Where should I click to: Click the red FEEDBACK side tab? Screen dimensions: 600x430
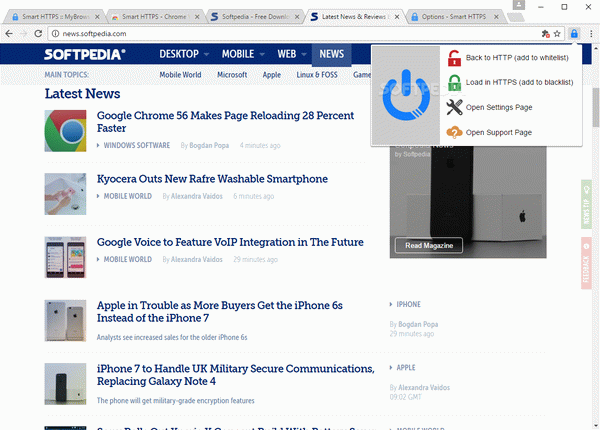(x=586, y=263)
